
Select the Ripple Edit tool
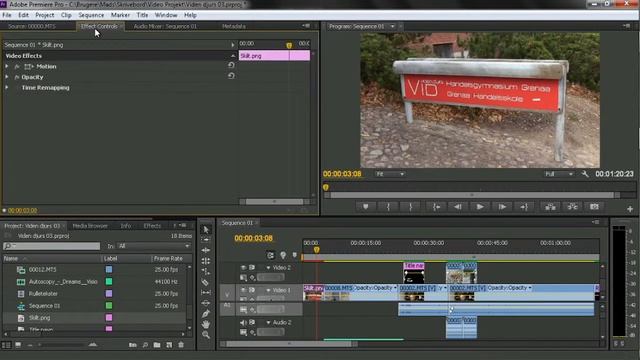206,250
